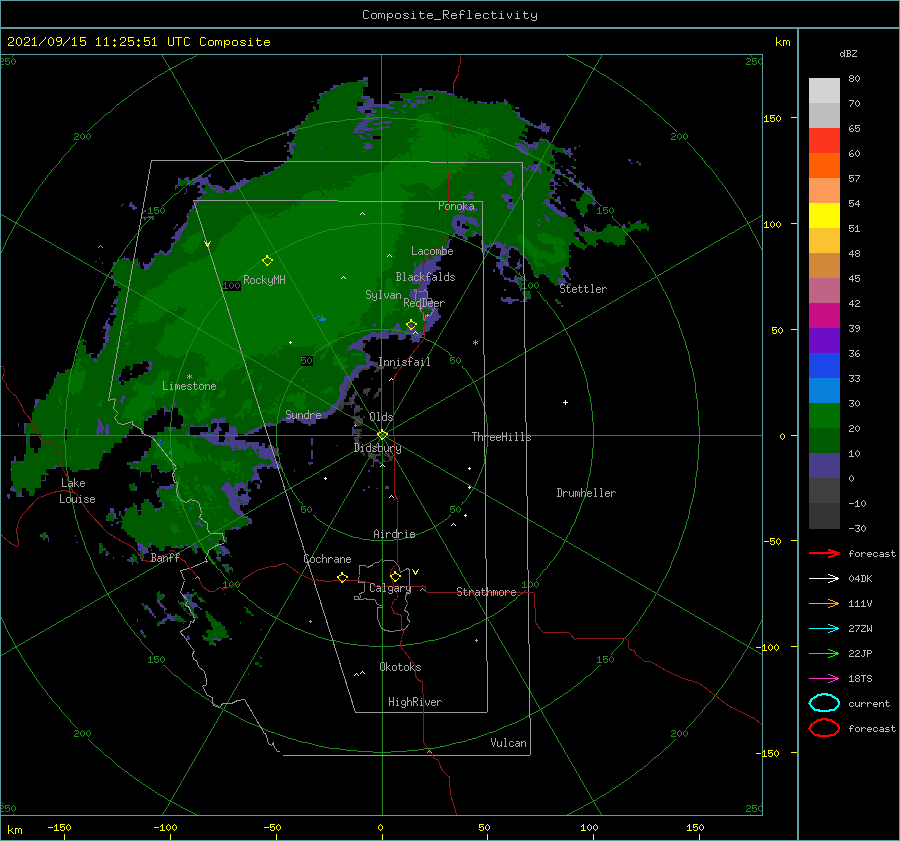Click the Sylvan label on the map
Image resolution: width=900 pixels, height=841 pixels.
(x=383, y=294)
